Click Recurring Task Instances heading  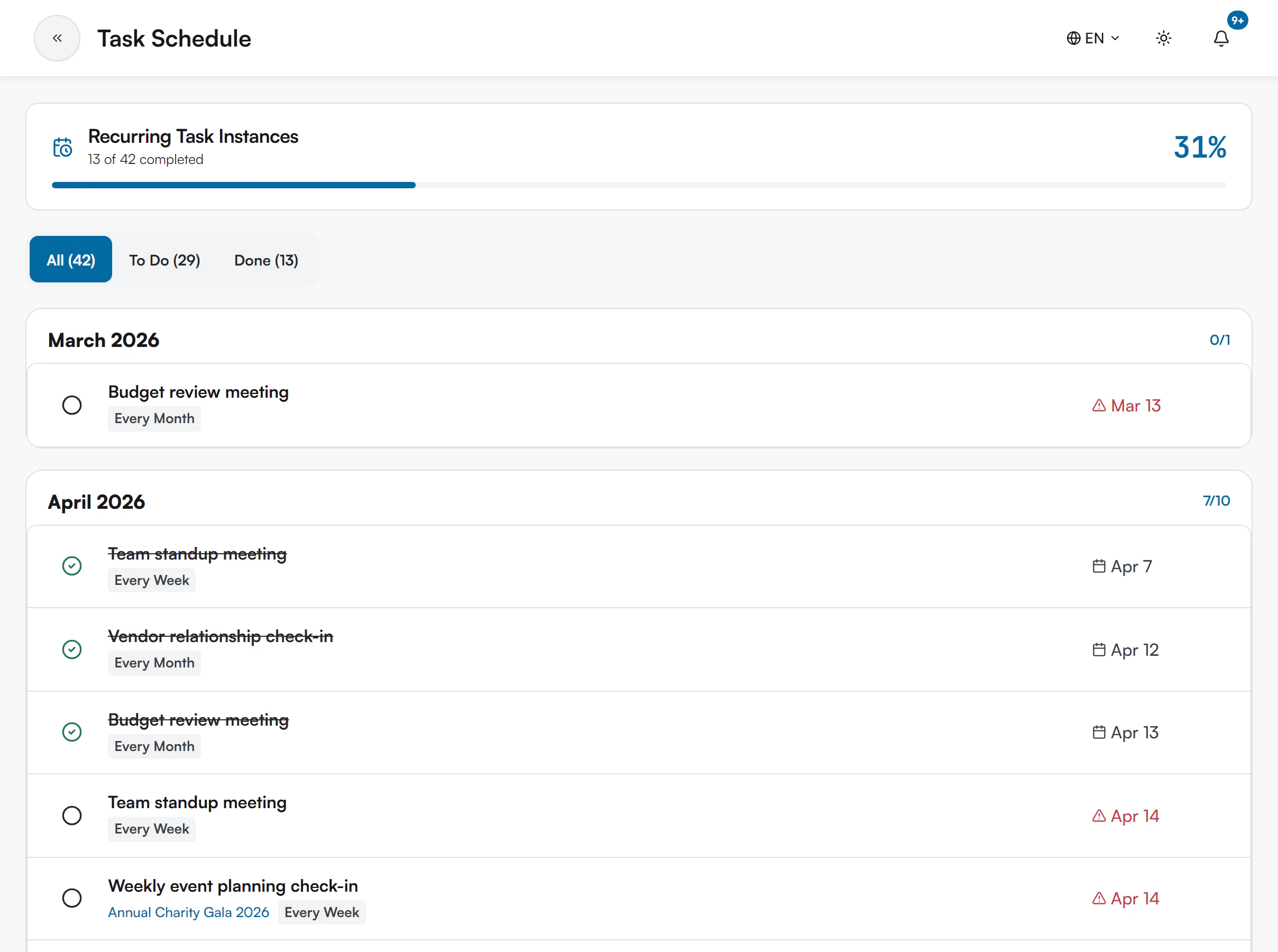[x=193, y=136]
